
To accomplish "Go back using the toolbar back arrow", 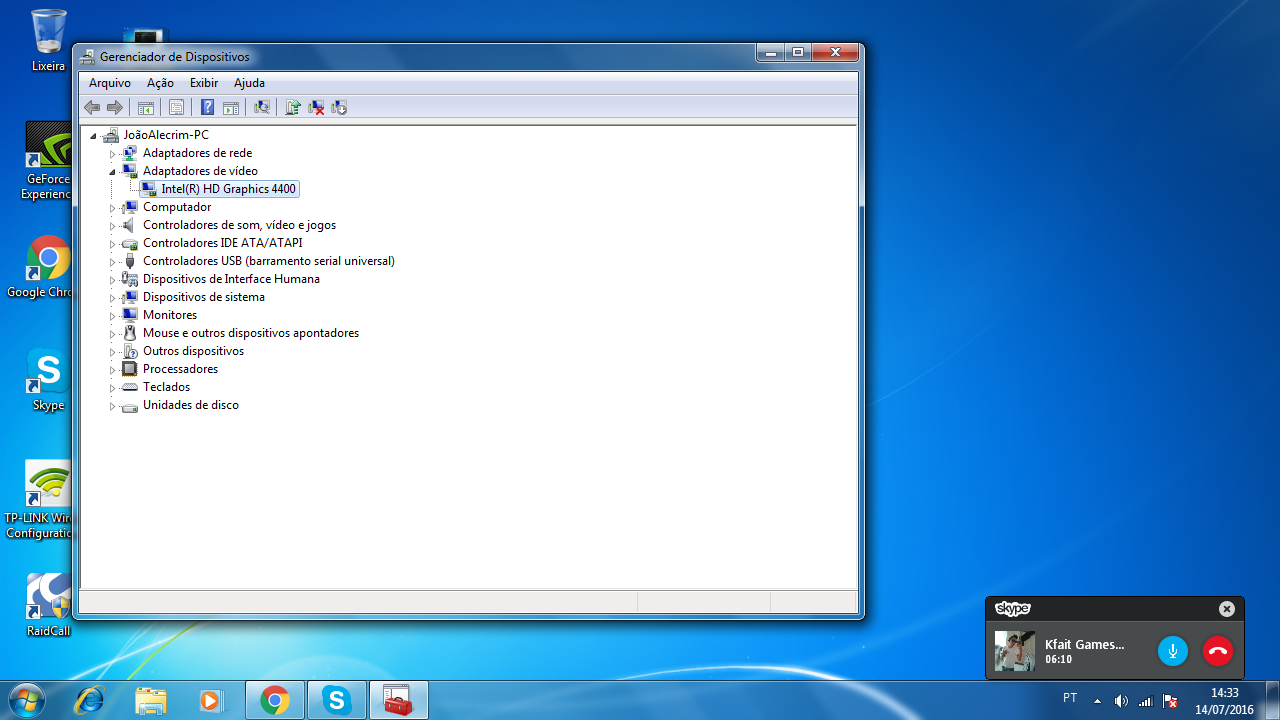I will tap(92, 107).
